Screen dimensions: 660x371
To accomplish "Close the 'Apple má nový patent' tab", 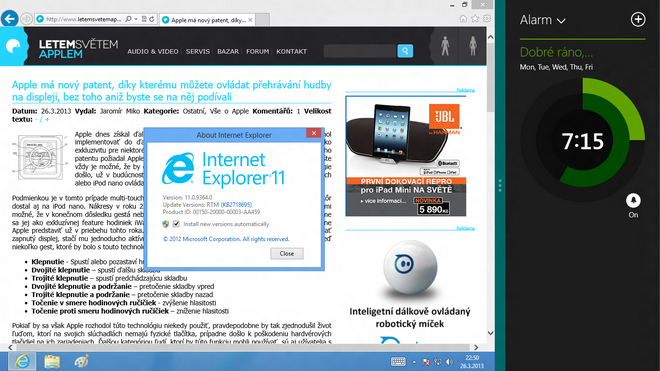I will click(250, 20).
